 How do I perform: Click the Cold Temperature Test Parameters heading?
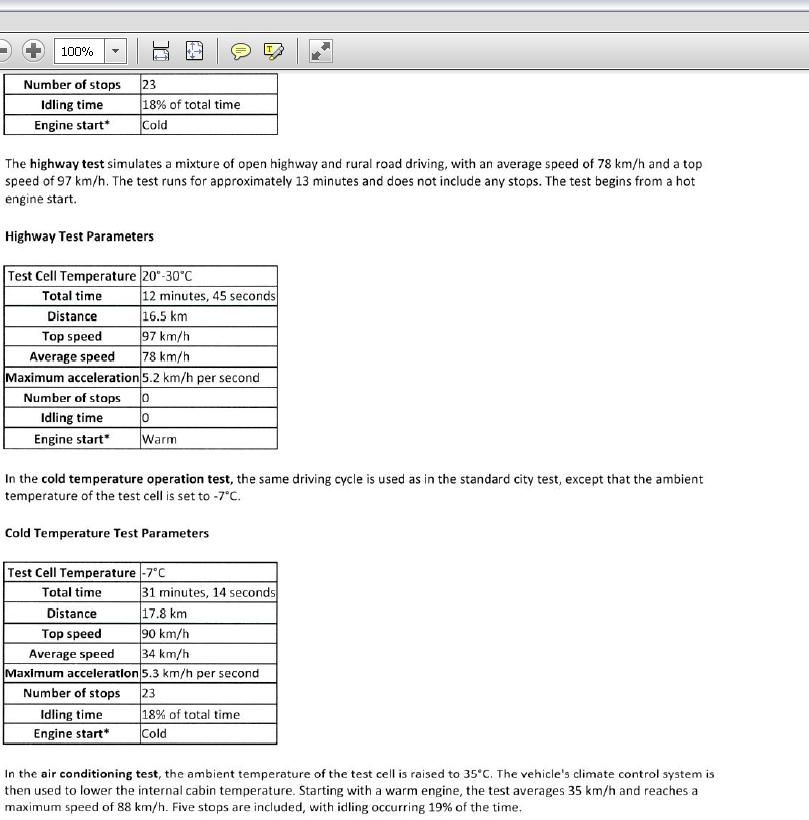[x=107, y=533]
